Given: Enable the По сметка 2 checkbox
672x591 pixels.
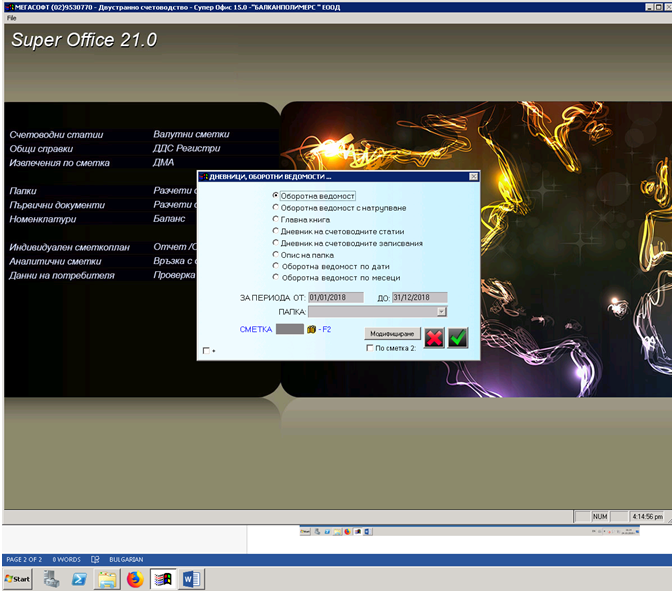Looking at the screenshot, I should pyautogui.click(x=371, y=348).
